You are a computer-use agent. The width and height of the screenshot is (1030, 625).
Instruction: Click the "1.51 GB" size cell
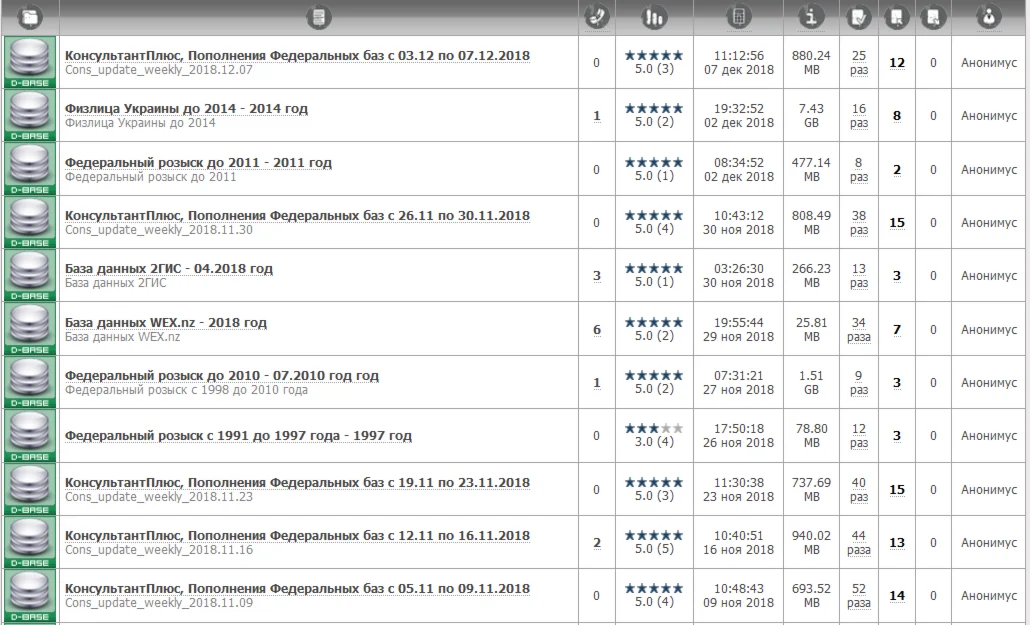811,382
